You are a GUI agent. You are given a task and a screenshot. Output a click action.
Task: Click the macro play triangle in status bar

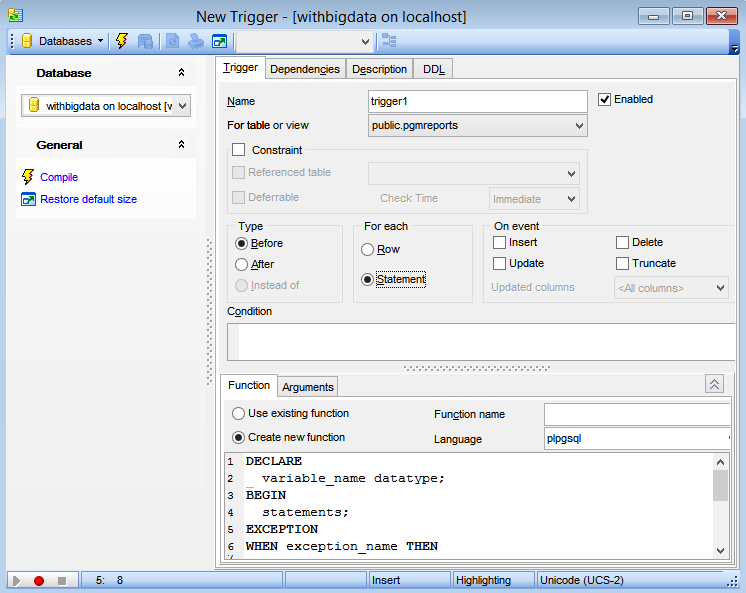pyautogui.click(x=17, y=580)
